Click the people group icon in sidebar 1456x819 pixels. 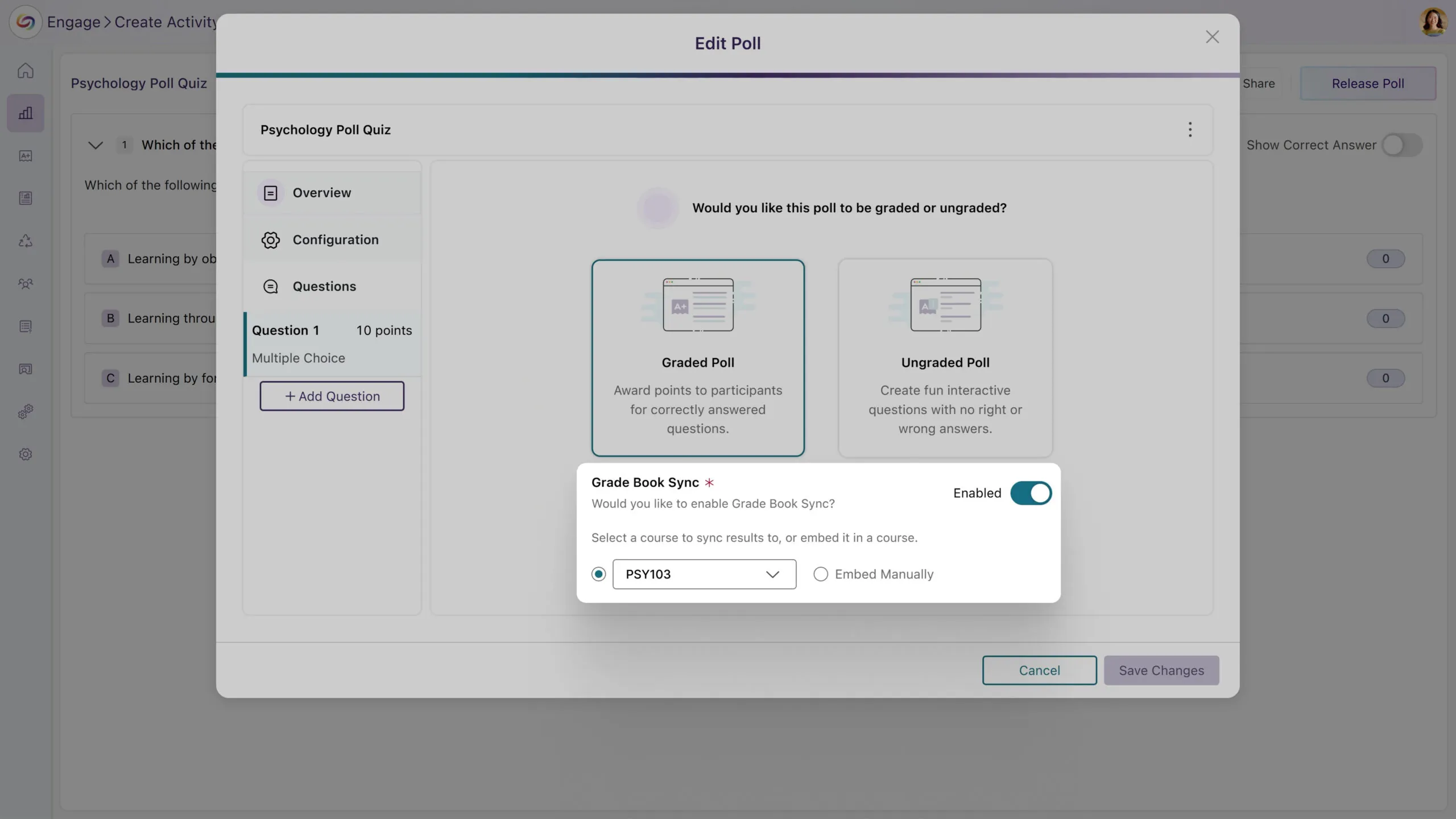point(26,283)
